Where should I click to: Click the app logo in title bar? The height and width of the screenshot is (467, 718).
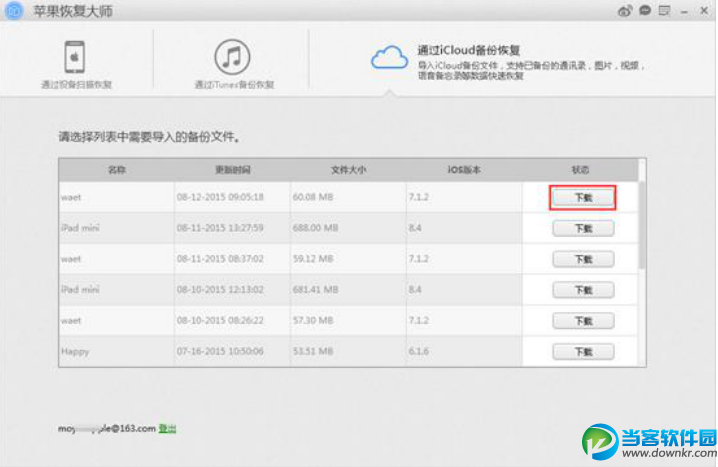coord(14,11)
